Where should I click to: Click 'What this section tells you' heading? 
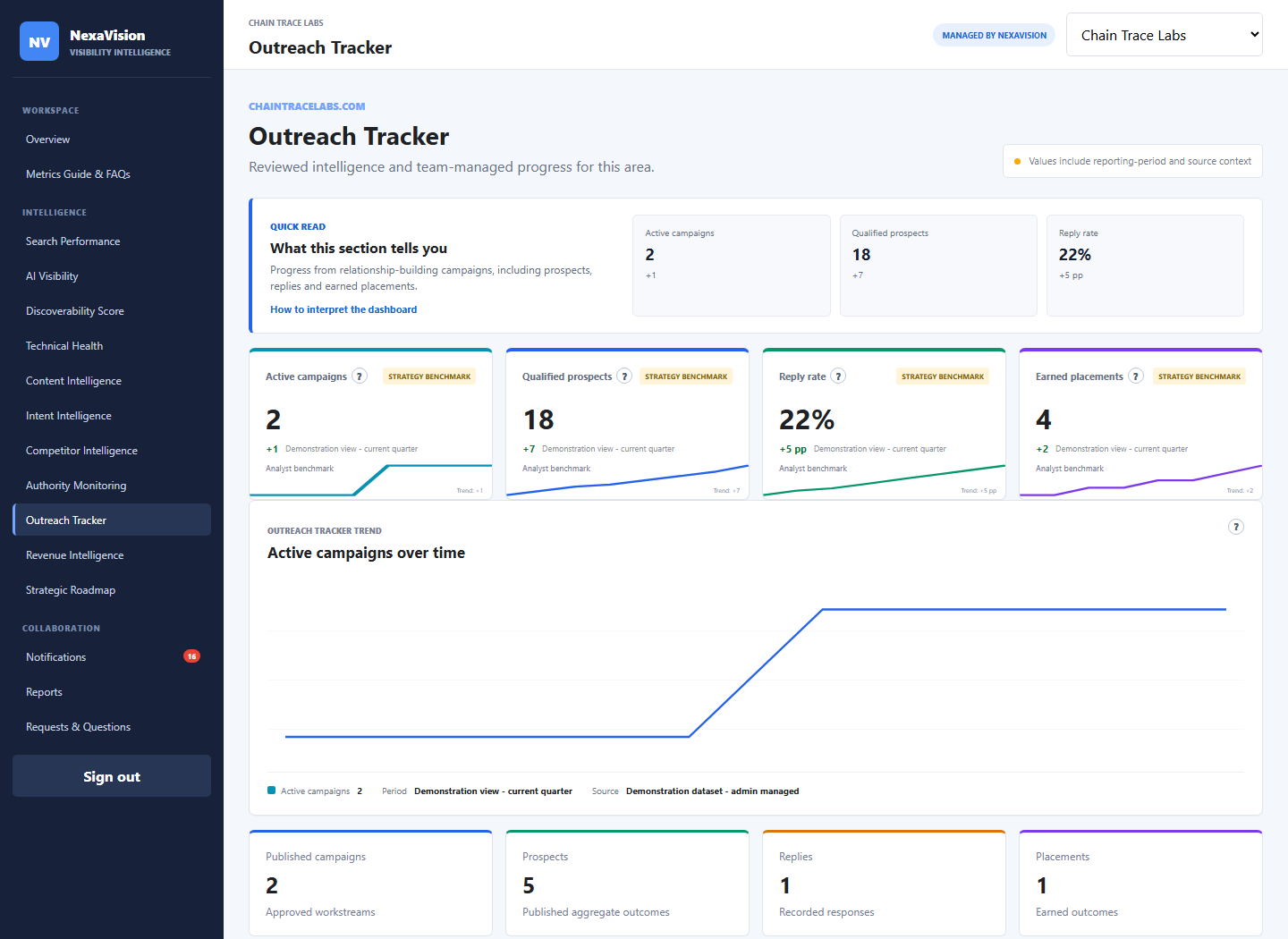coord(359,249)
